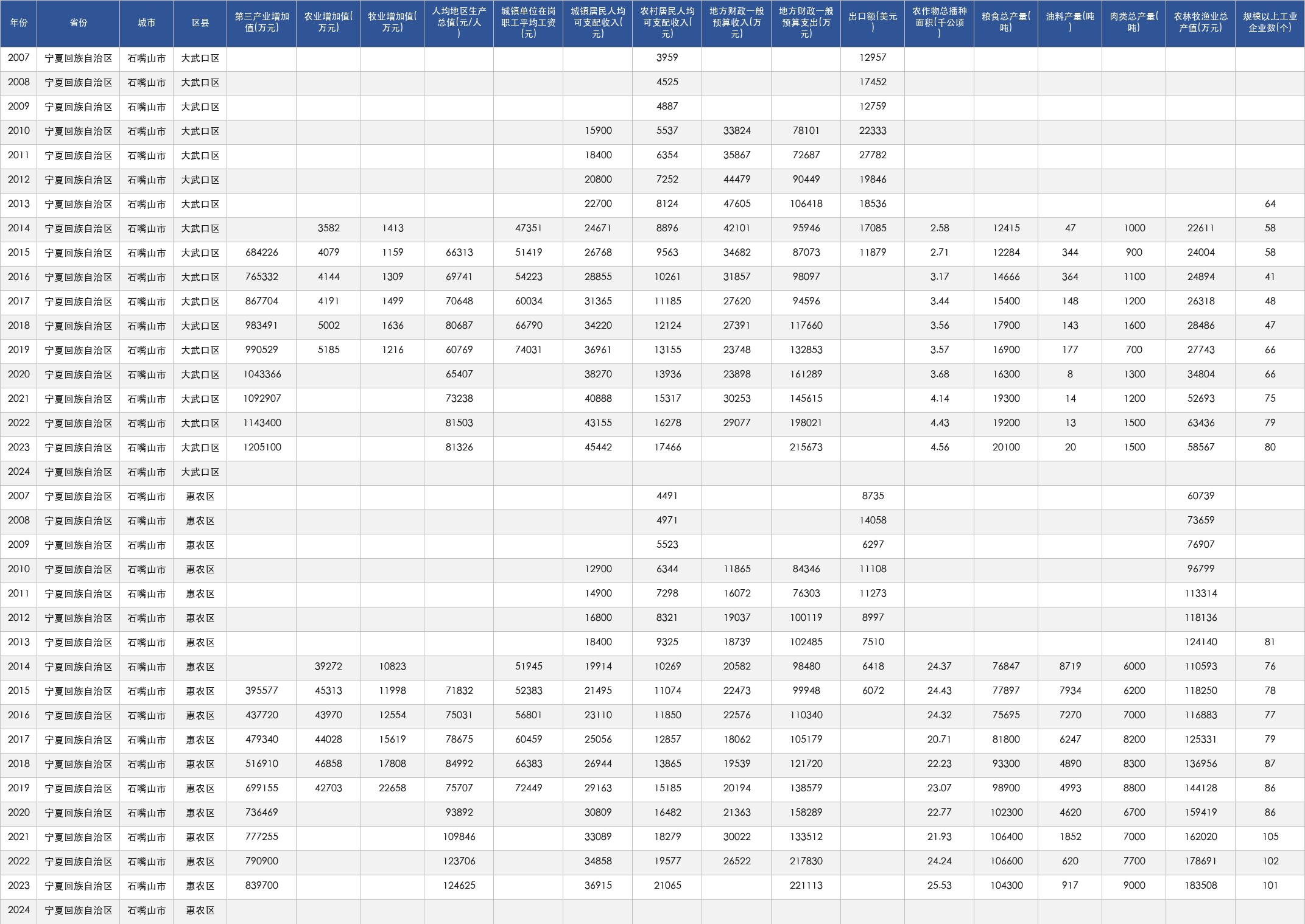Screen dimensions: 1305x924
Task: Click the cell with value 60739
Action: pos(1200,496)
